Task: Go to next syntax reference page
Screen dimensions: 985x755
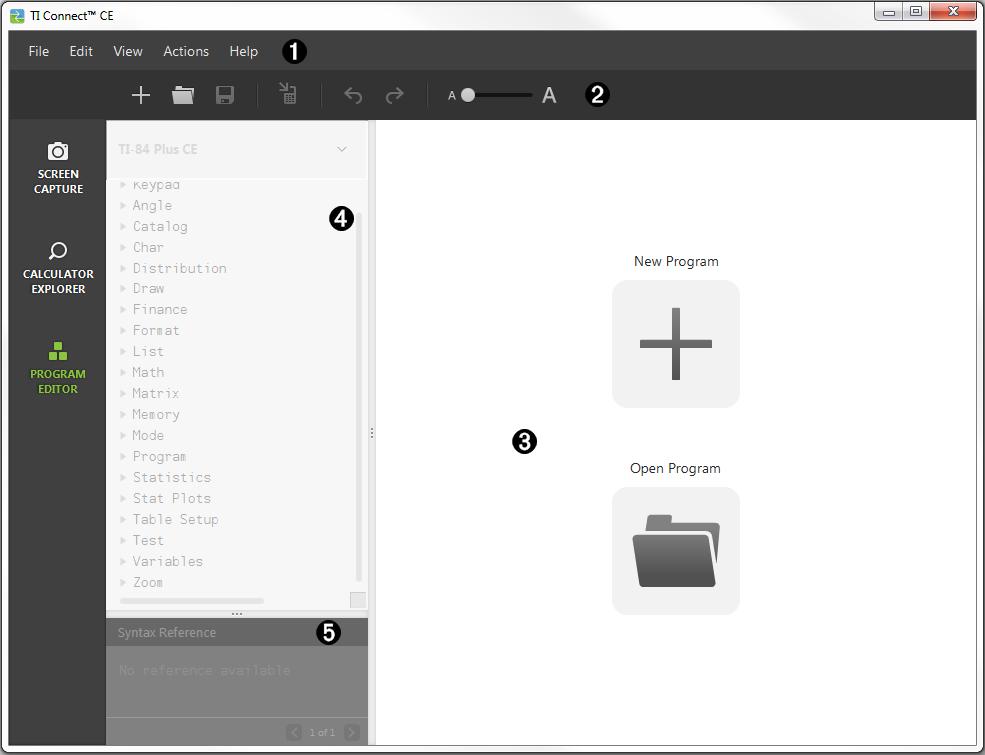Action: point(352,732)
